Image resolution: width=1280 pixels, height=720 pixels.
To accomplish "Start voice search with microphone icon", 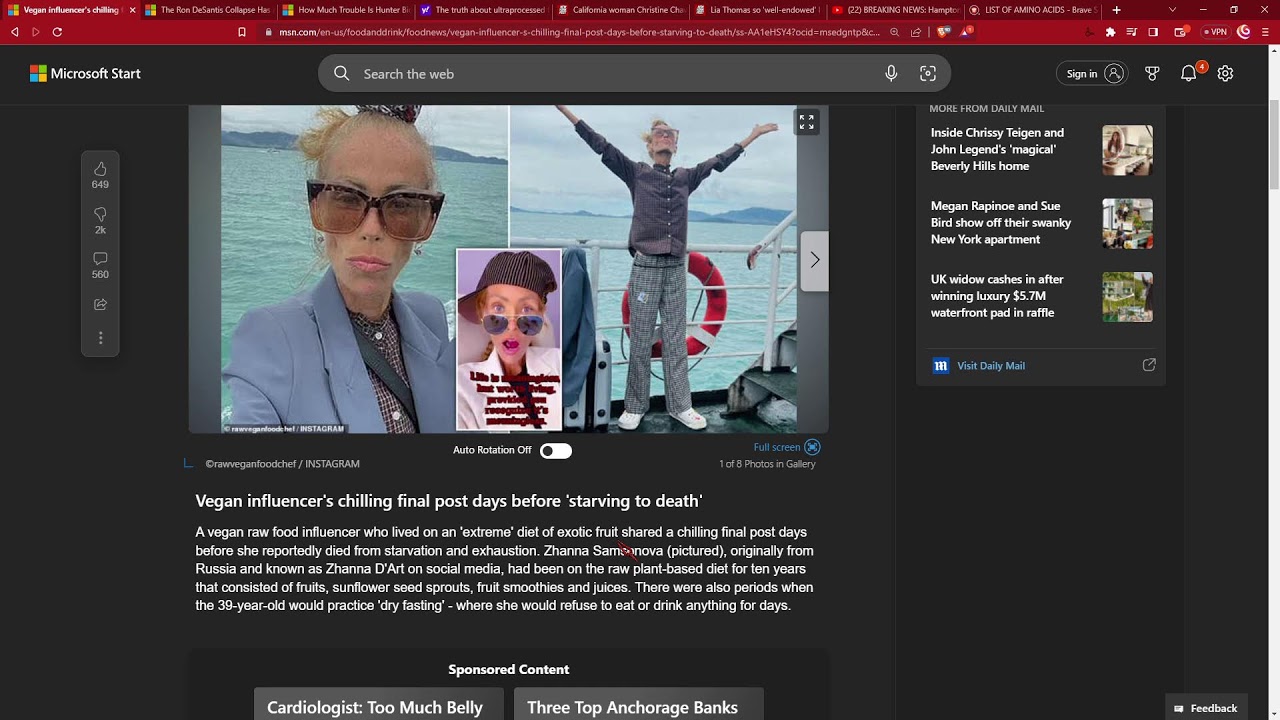I will (x=891, y=74).
